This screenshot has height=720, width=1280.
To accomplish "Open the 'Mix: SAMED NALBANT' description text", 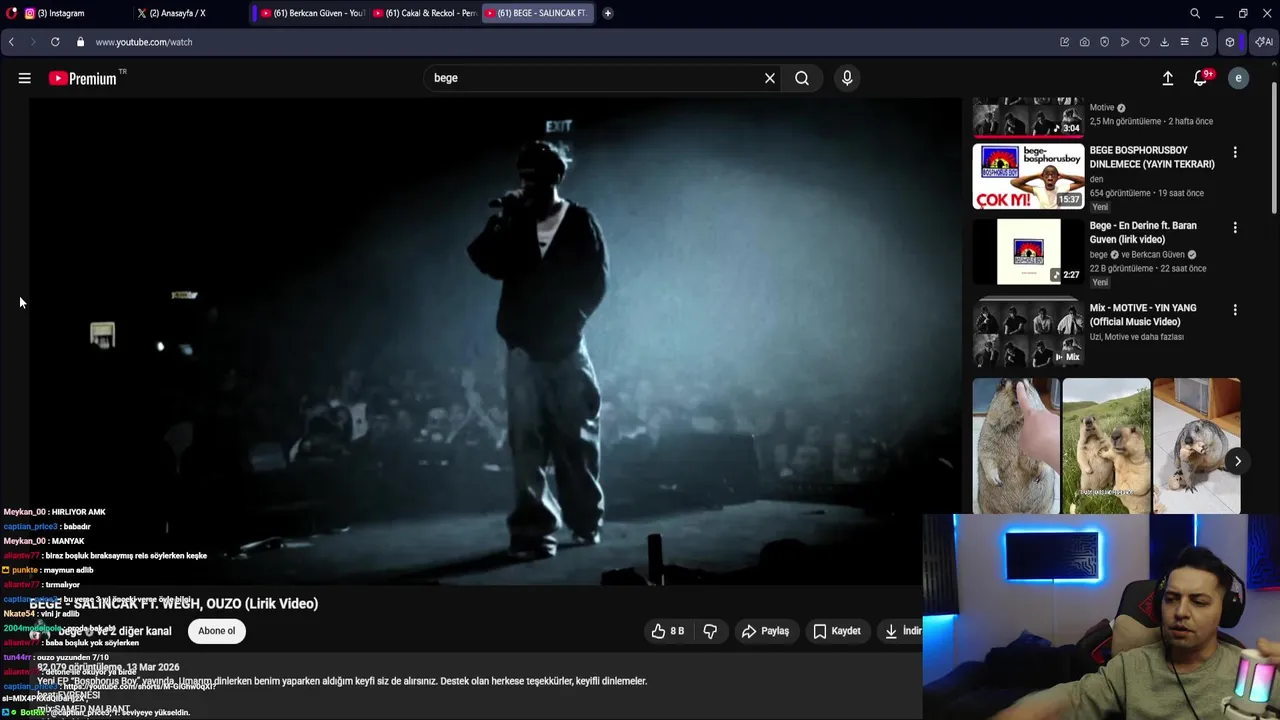I will click(x=84, y=709).
